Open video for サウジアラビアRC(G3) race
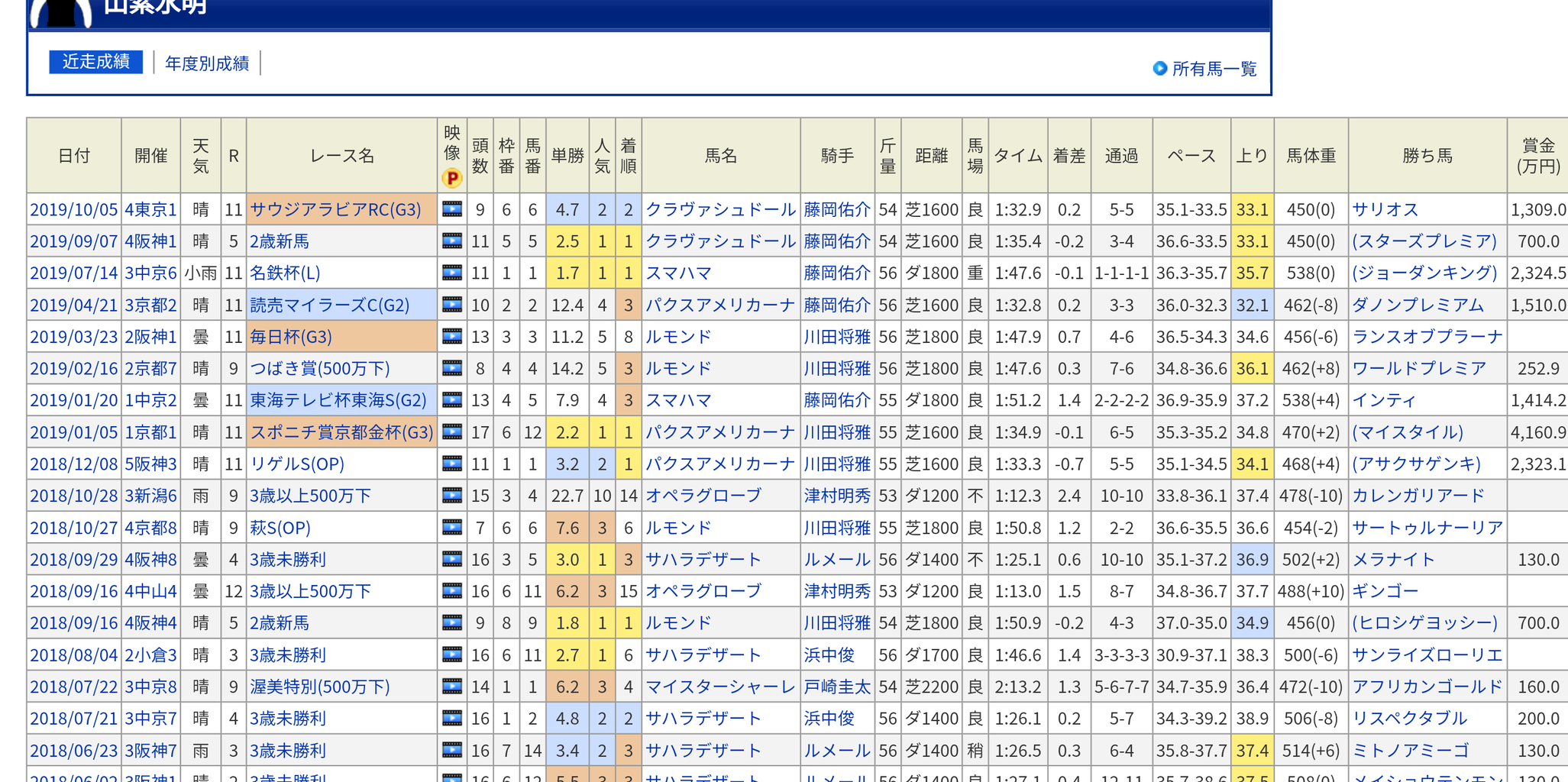1568x782 pixels. coord(451,209)
